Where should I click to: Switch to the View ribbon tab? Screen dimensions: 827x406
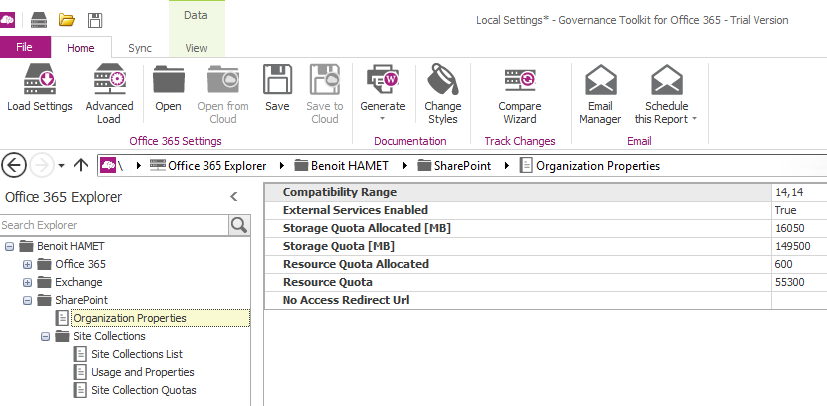coord(197,47)
